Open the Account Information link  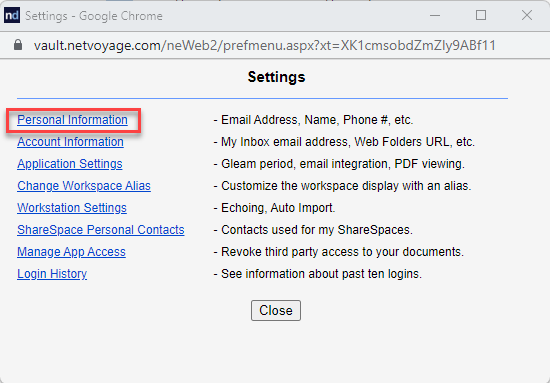[x=70, y=142]
